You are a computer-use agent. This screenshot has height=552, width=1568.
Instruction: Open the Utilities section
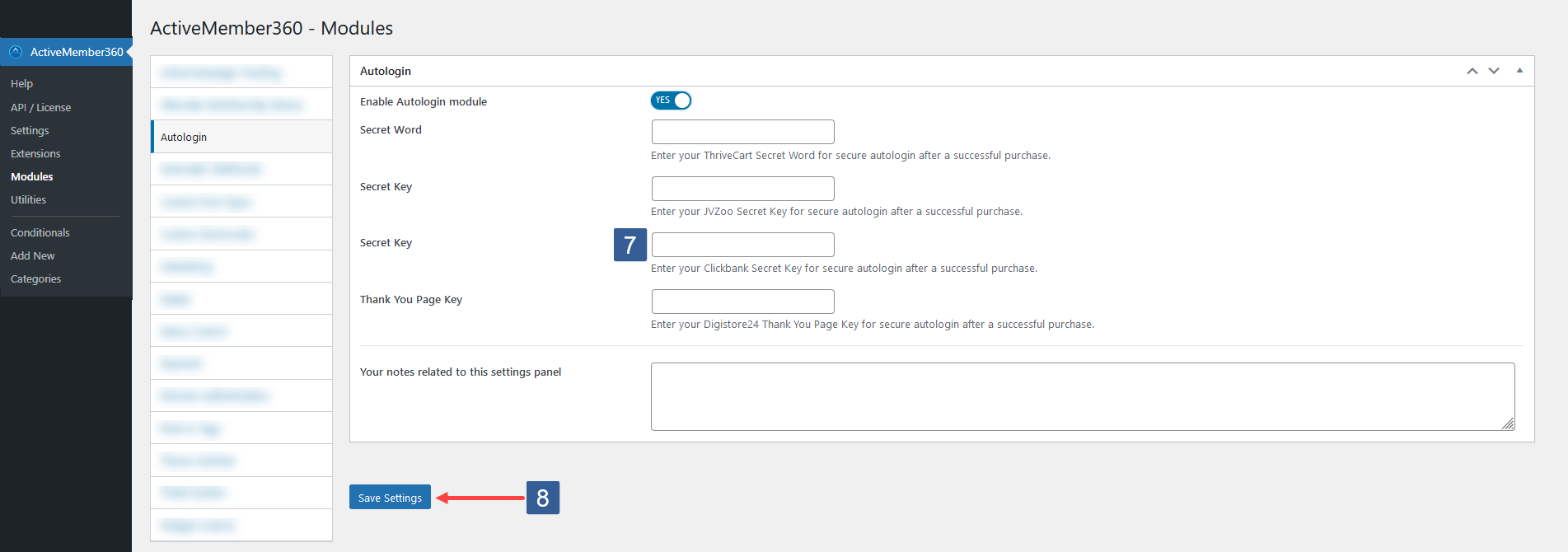(28, 199)
